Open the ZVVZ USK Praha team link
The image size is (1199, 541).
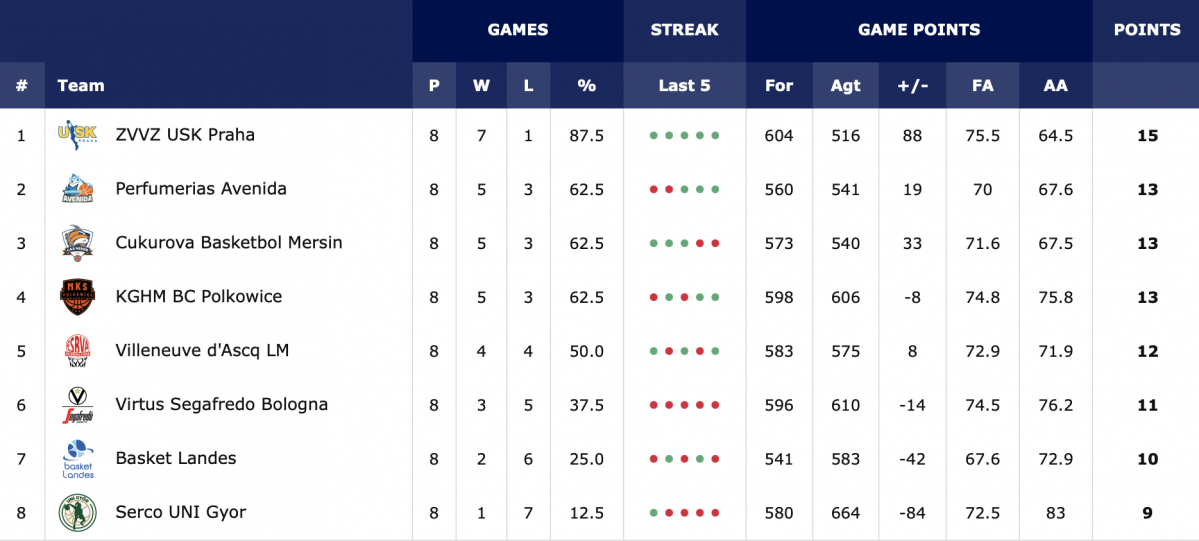pos(185,135)
